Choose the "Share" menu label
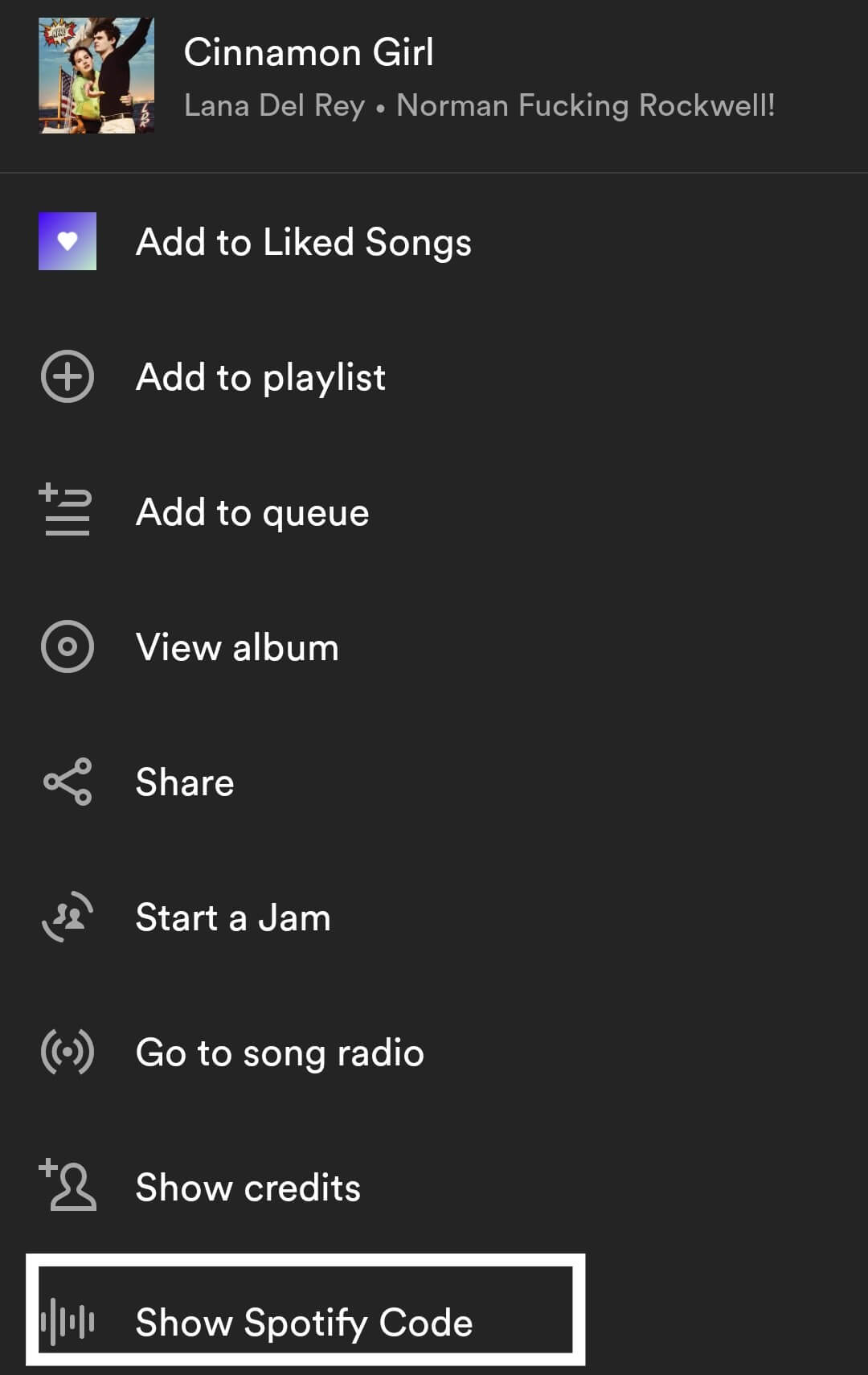Image resolution: width=868 pixels, height=1375 pixels. [x=185, y=782]
